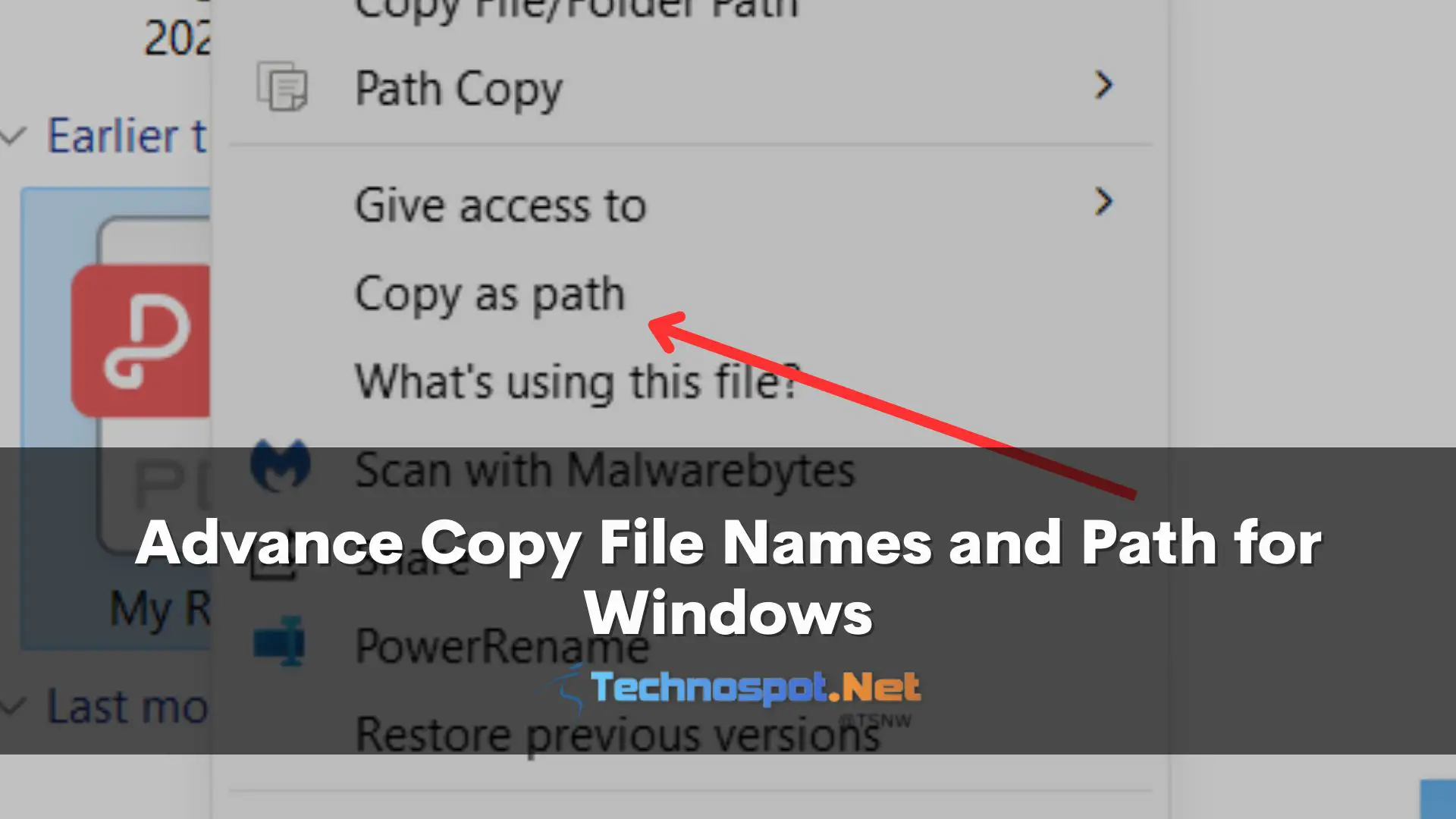1456x819 pixels.
Task: Collapse the Earlier group chevron
Action: coord(13,137)
